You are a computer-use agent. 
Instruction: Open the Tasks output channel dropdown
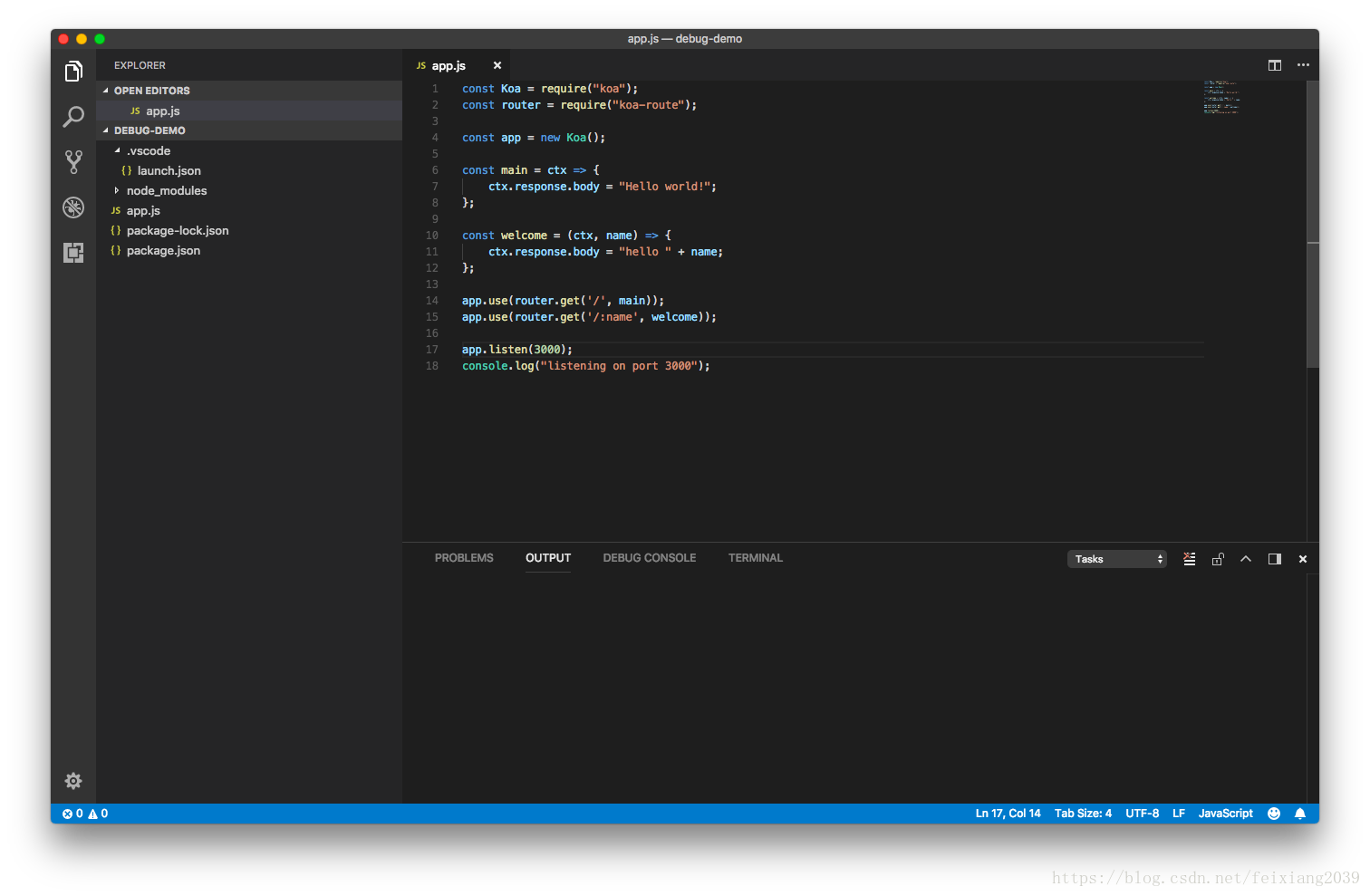pyautogui.click(x=1117, y=559)
